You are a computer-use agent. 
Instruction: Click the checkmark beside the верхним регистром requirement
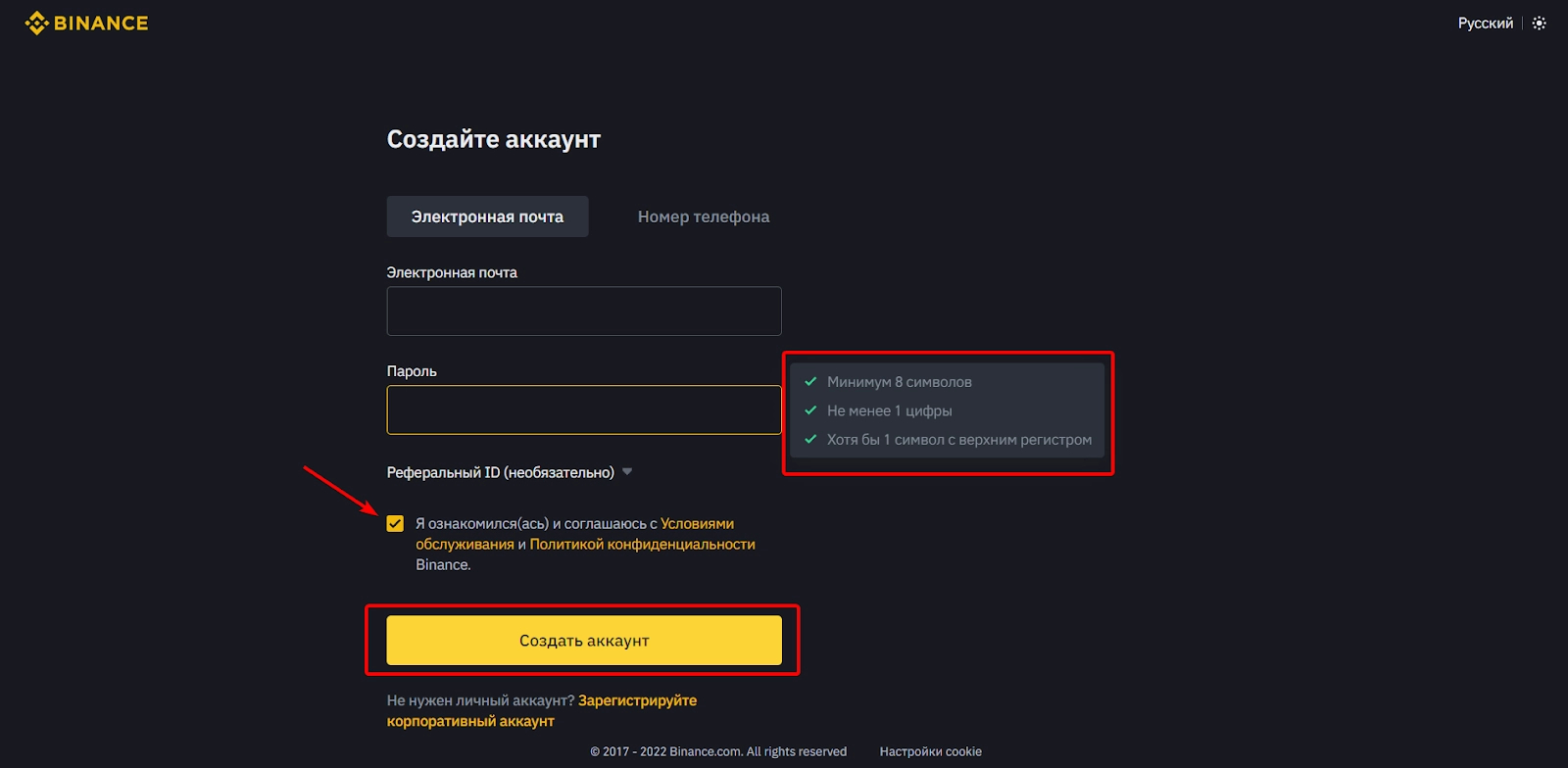tap(810, 440)
